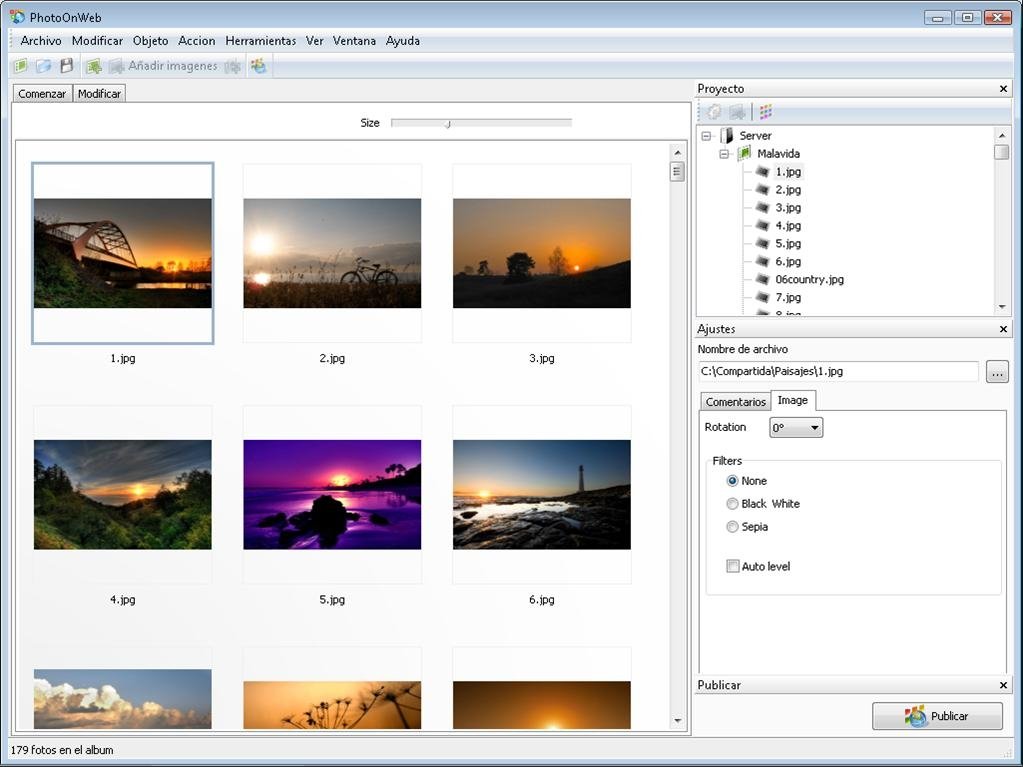Collapse the Malavida album node
Viewport: 1023px width, 767px height.
(724, 154)
